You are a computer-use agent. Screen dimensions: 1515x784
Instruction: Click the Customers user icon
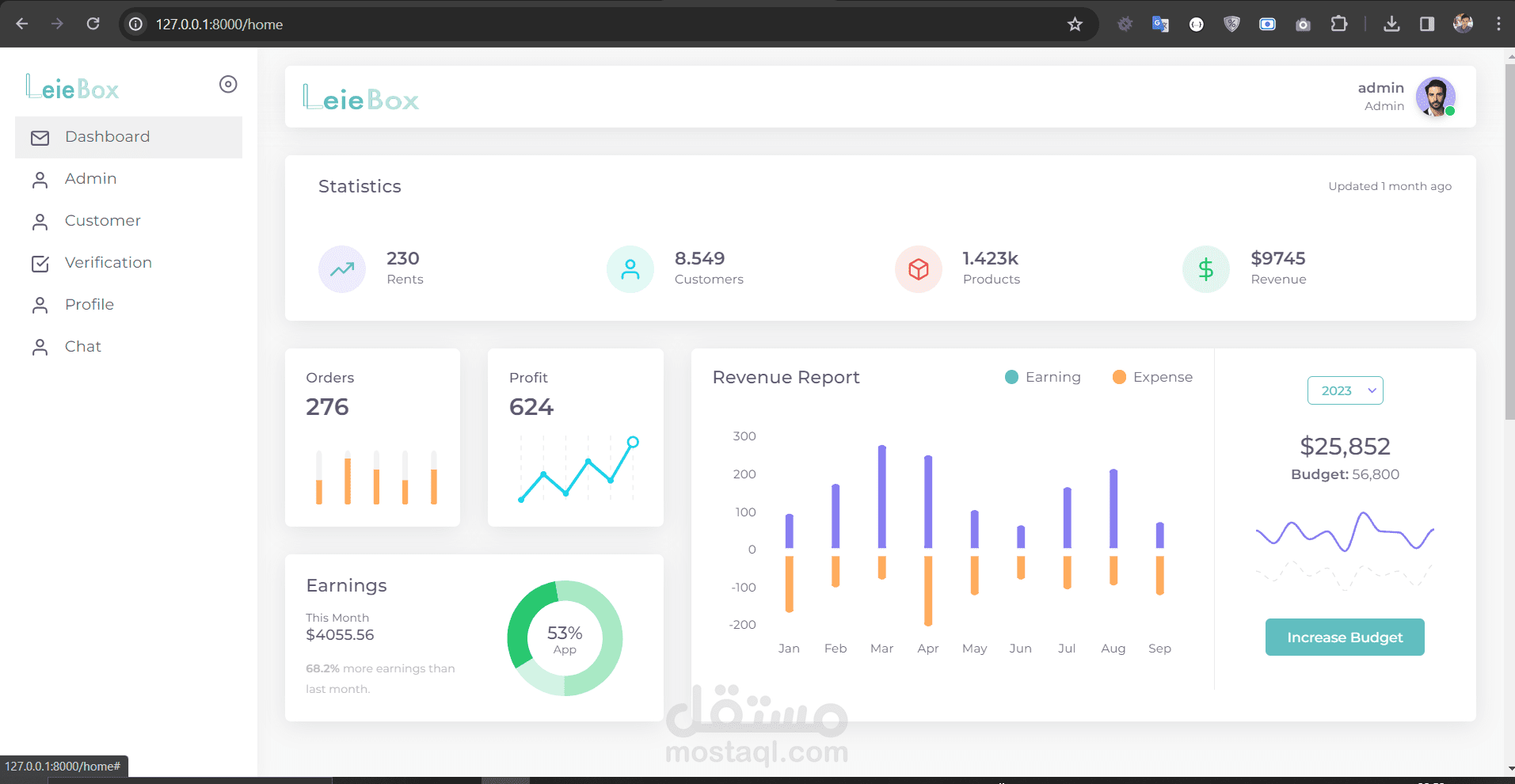pyautogui.click(x=630, y=269)
